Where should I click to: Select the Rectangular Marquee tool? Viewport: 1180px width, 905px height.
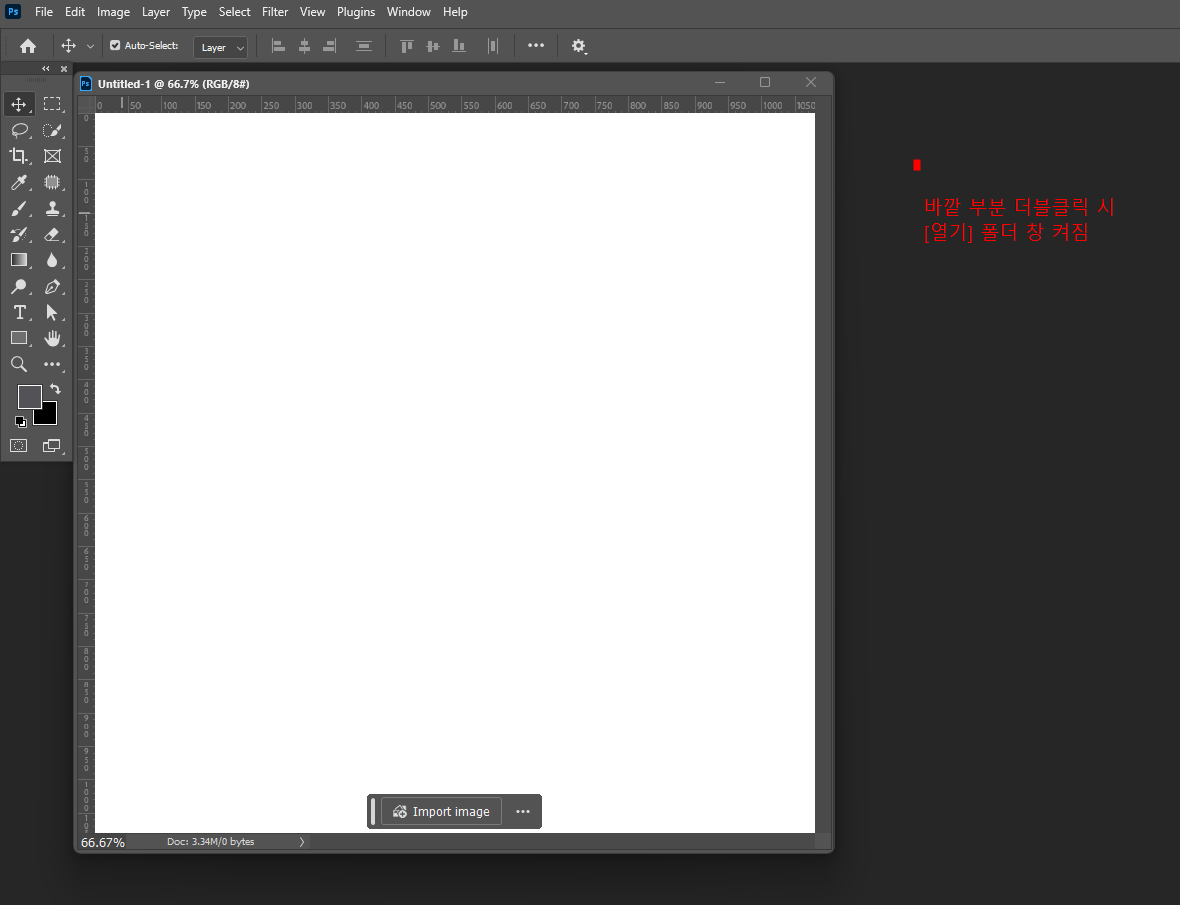52,104
